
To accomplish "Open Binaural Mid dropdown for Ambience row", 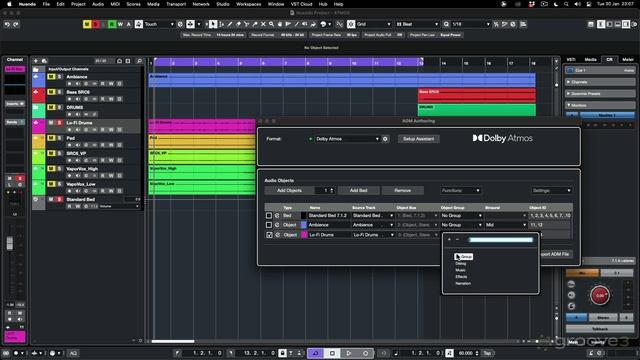I will [x=506, y=225].
